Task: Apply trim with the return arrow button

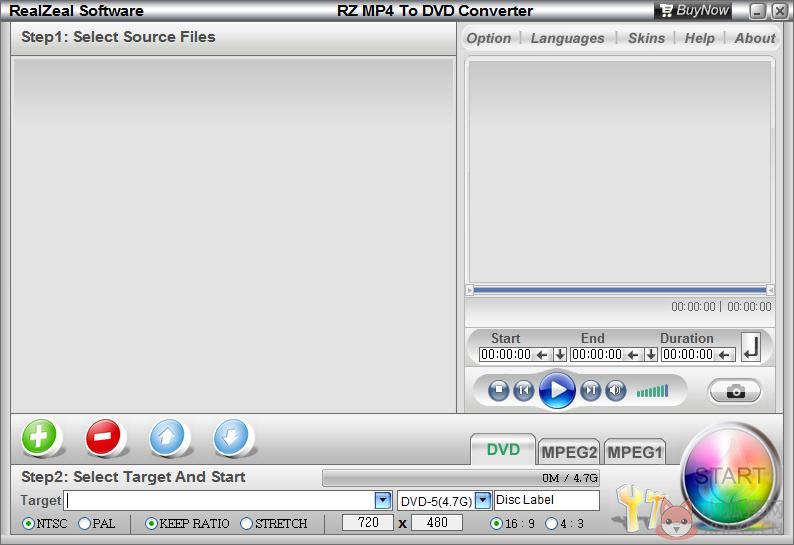Action: [x=751, y=347]
